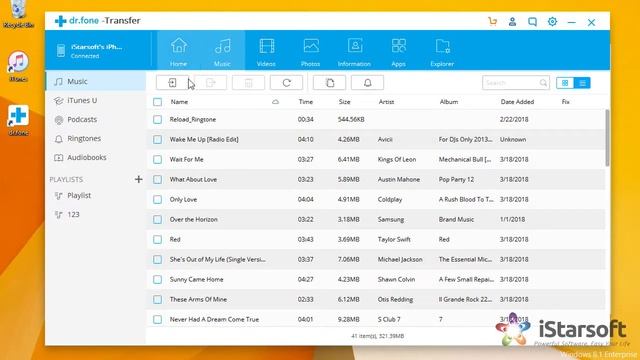Screen dimensions: 640x360
Task: Open the Videos tab
Action: 267,52
